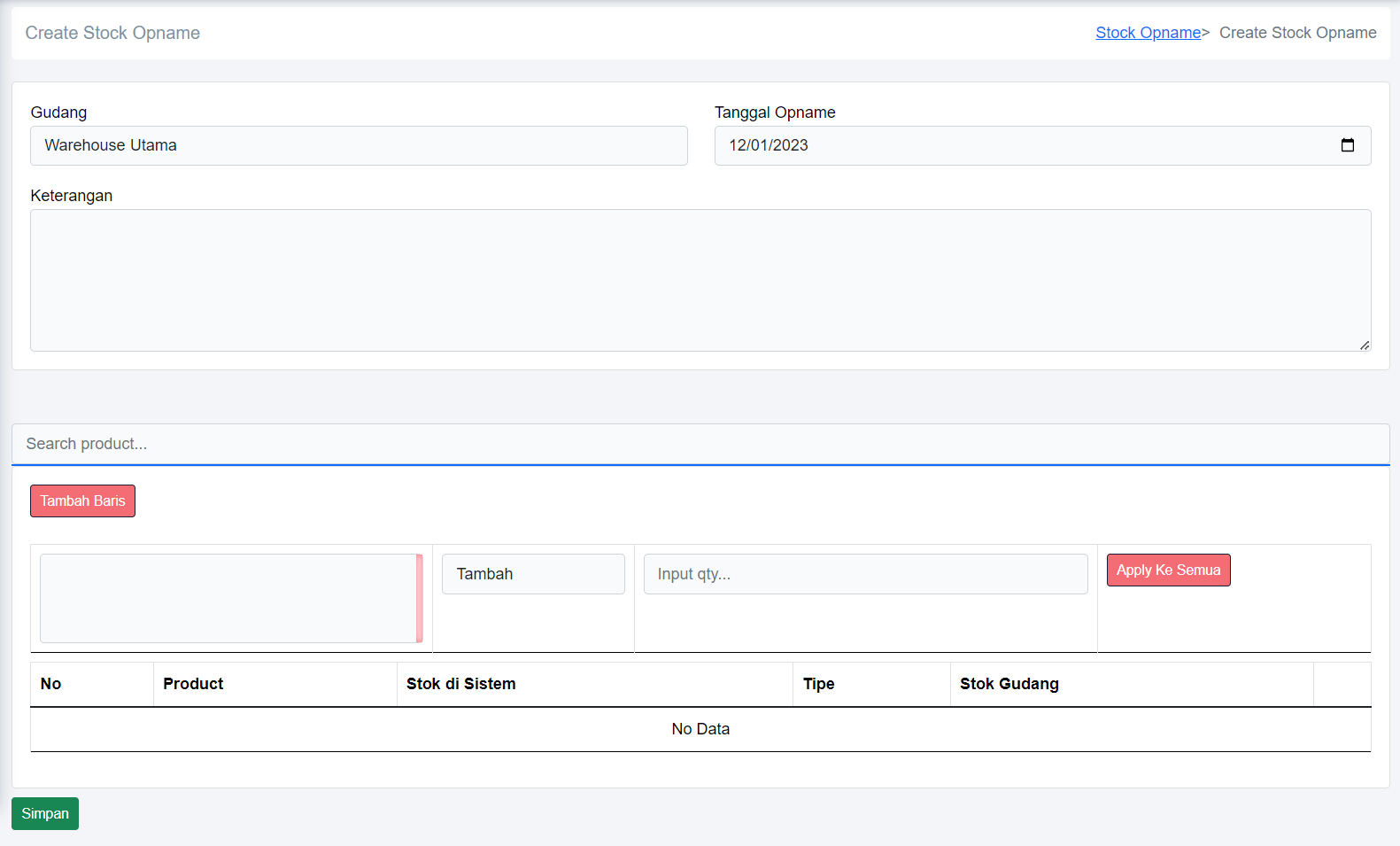Select the Tipe column header

coord(818,684)
